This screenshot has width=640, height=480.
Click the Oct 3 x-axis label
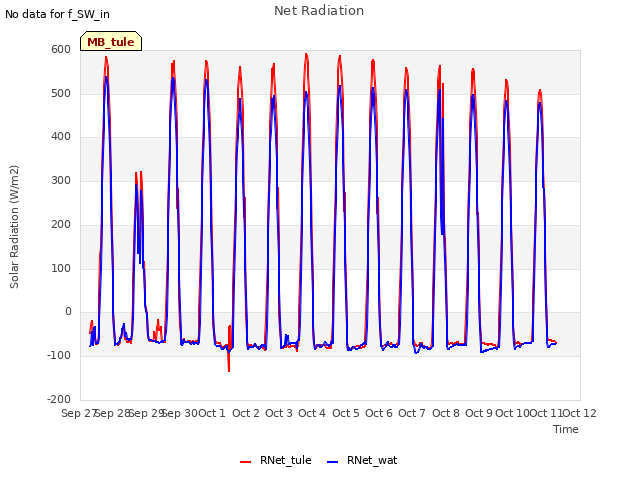(x=279, y=413)
